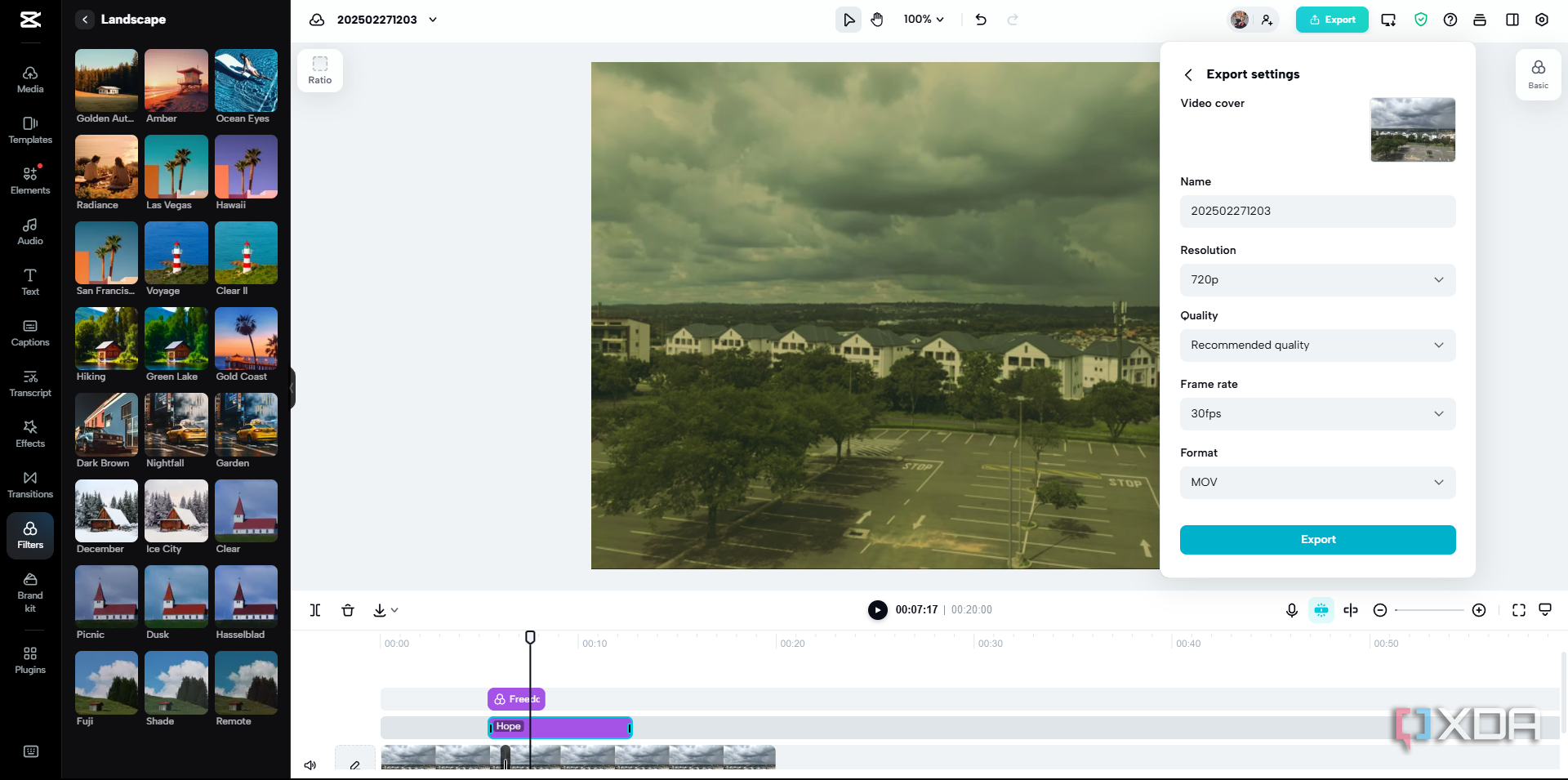
Task: Open the top bar settings gear
Action: pyautogui.click(x=1542, y=20)
